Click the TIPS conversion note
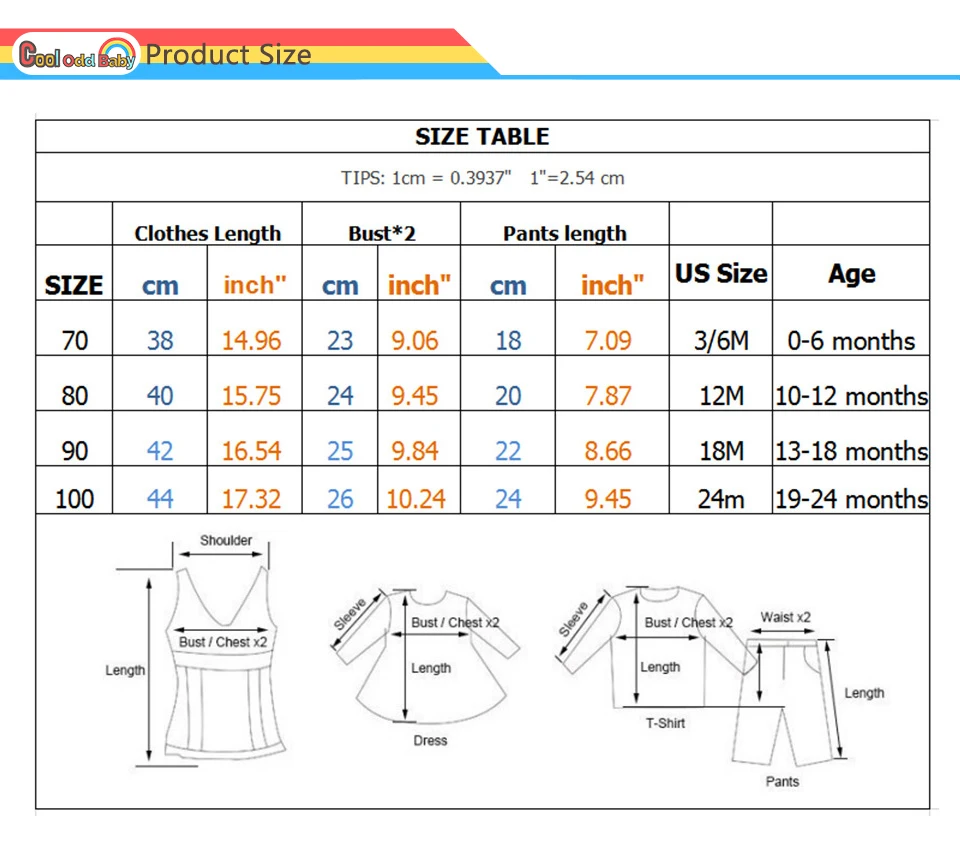Image resolution: width=960 pixels, height=852 pixels. coord(482,178)
